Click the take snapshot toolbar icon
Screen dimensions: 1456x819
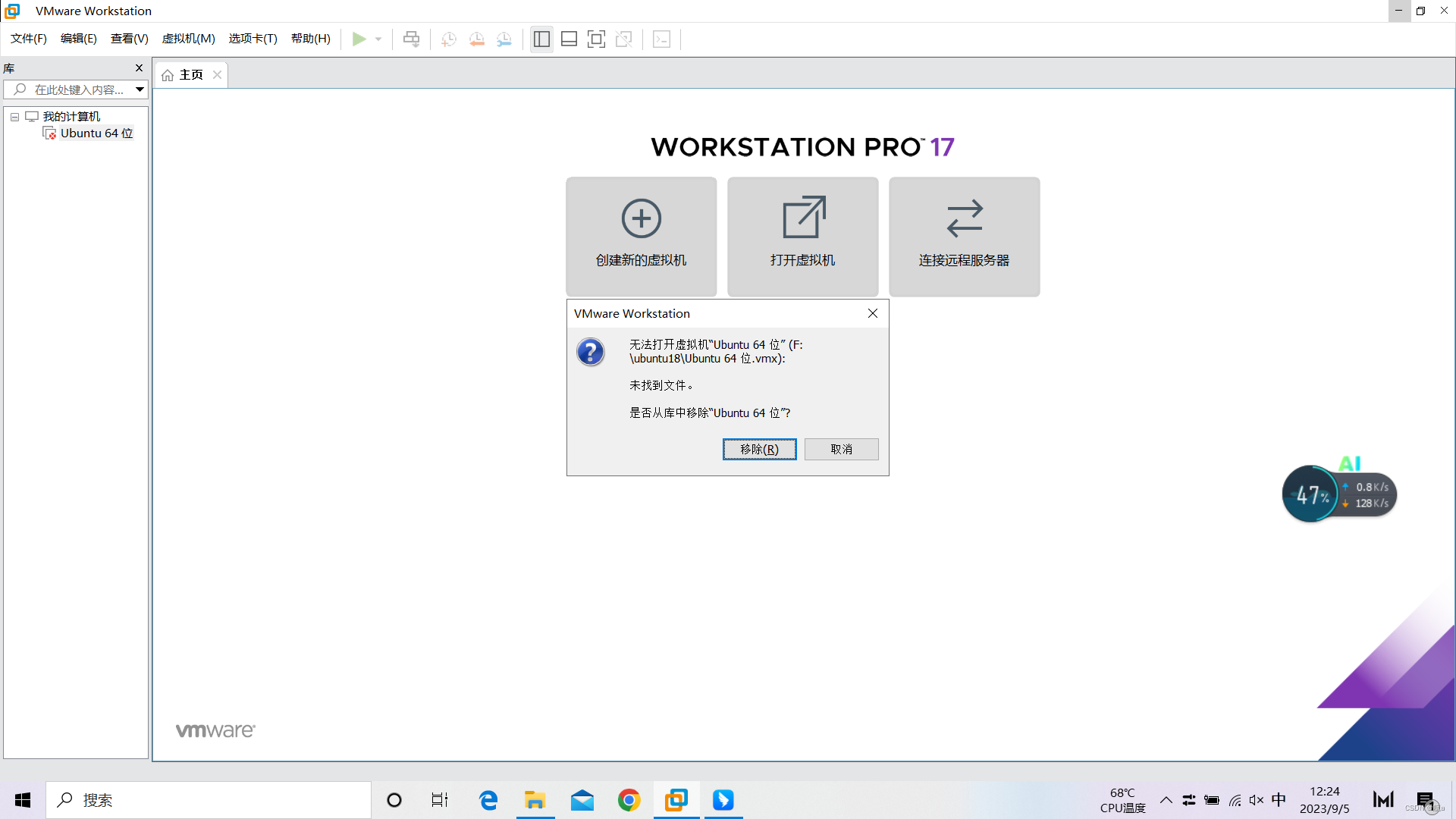pos(449,39)
